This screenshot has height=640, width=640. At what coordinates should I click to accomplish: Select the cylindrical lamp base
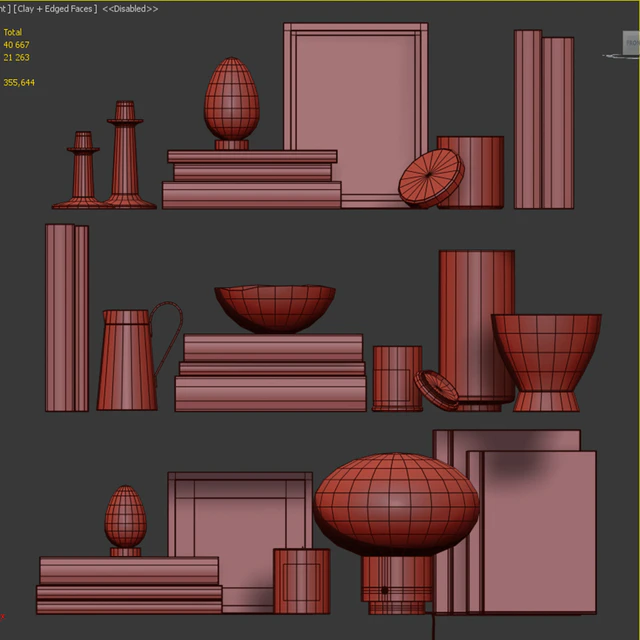(x=397, y=584)
